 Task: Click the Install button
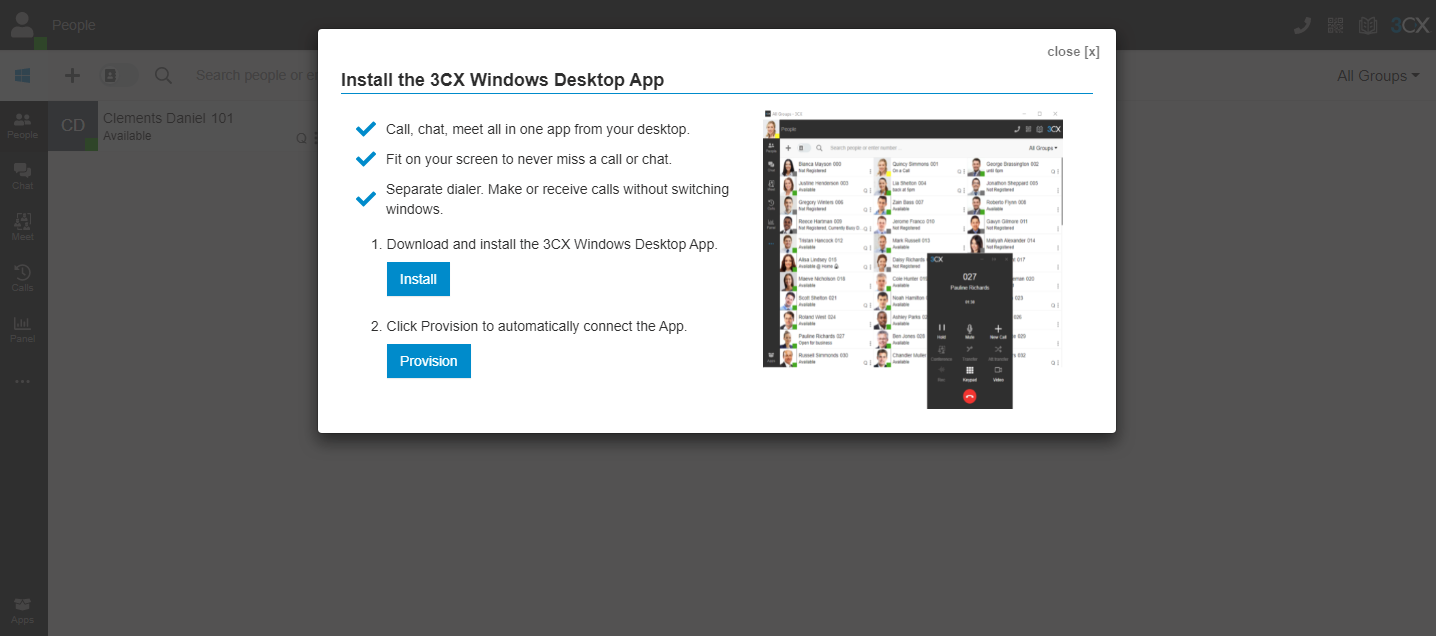[418, 279]
